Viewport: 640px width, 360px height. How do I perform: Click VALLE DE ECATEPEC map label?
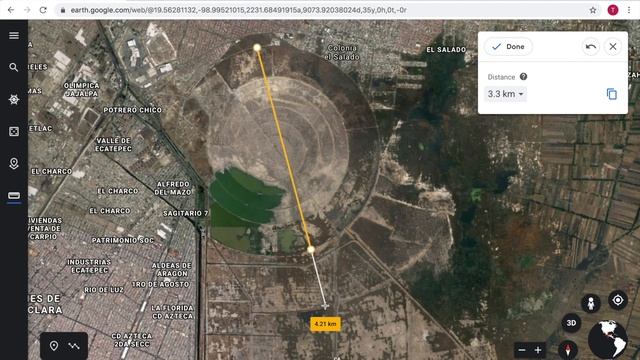tap(113, 144)
